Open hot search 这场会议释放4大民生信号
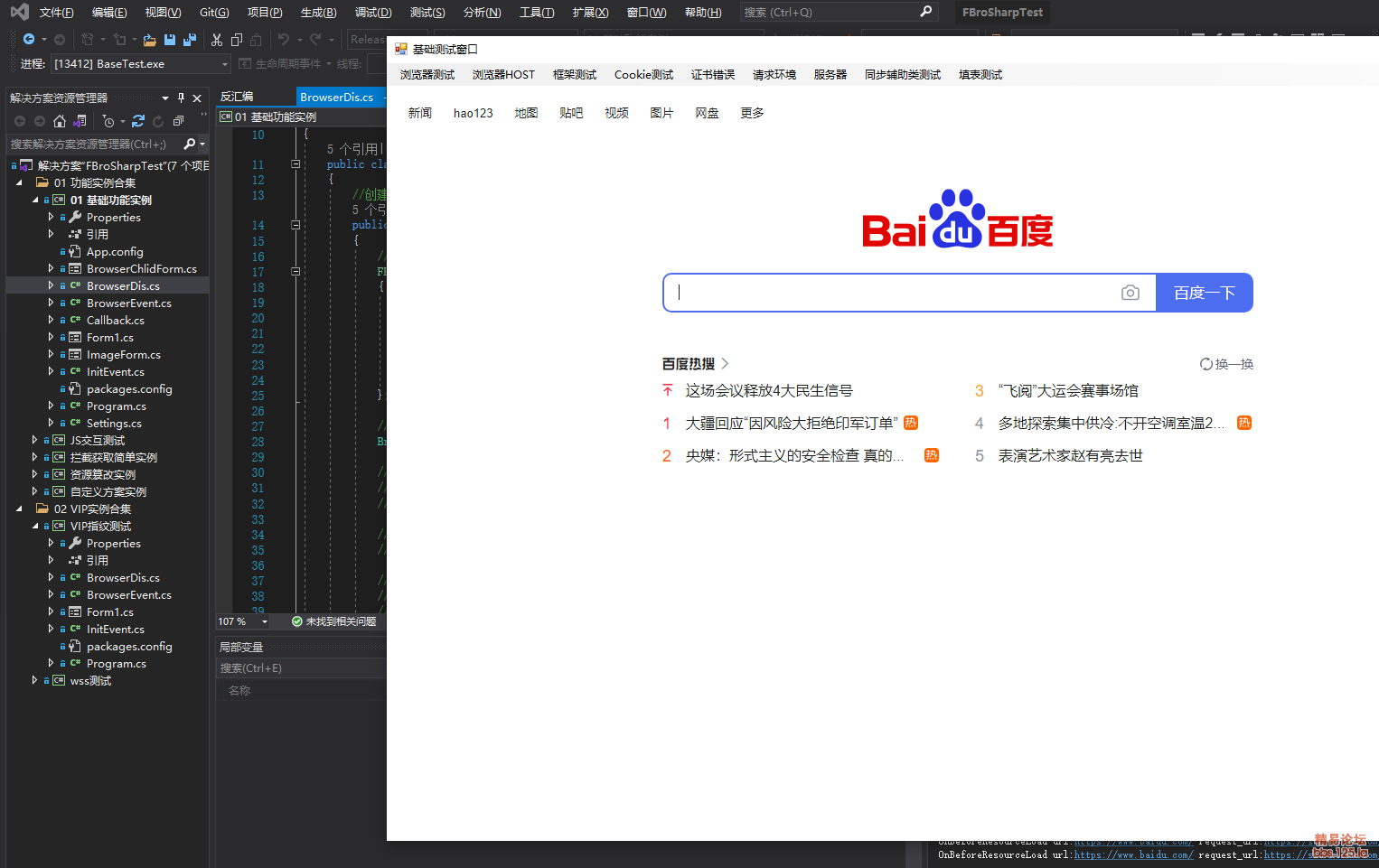This screenshot has width=1379, height=868. point(769,390)
